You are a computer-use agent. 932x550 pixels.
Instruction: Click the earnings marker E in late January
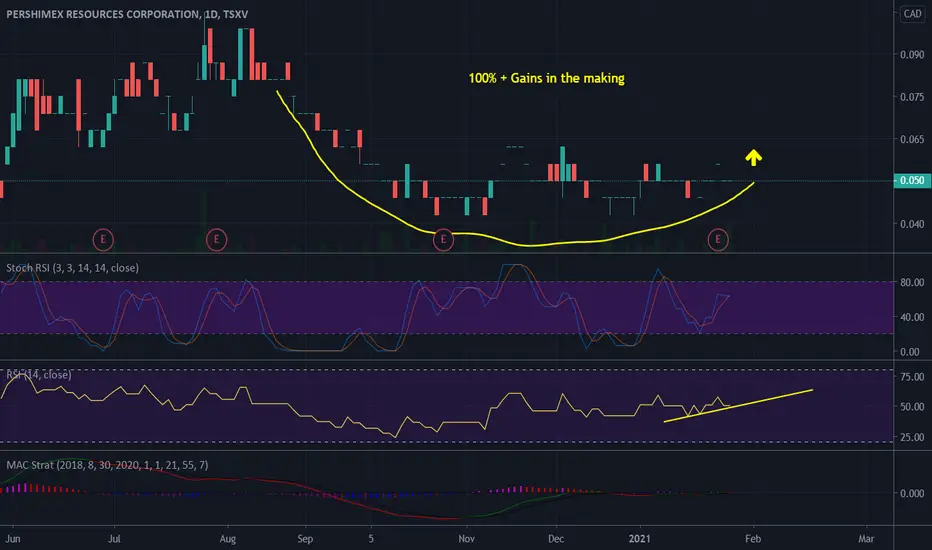[718, 240]
